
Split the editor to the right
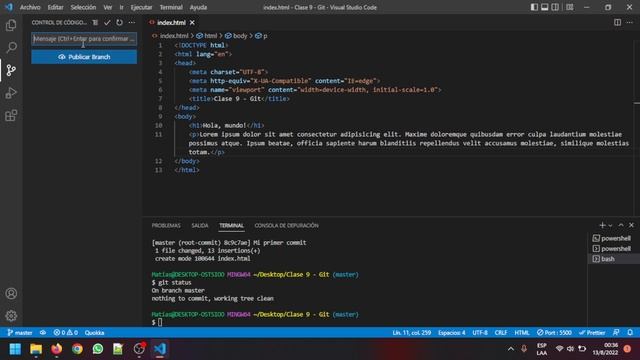(x=617, y=22)
